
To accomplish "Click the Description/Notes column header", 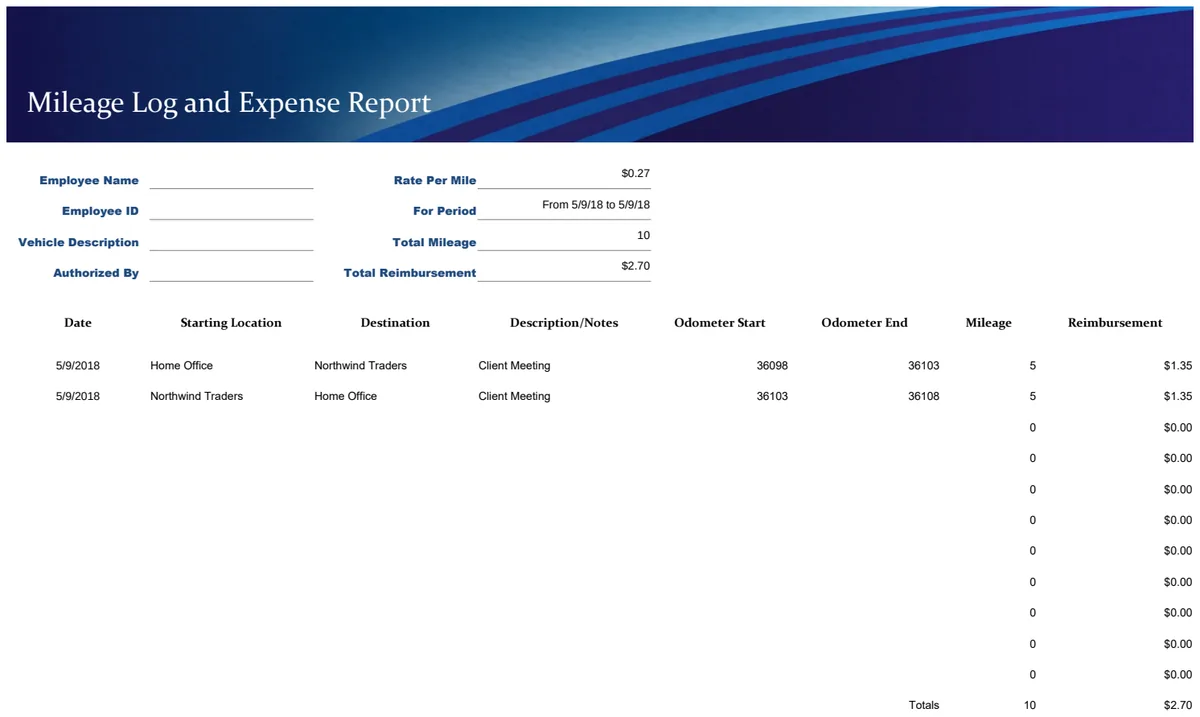I will point(564,323).
